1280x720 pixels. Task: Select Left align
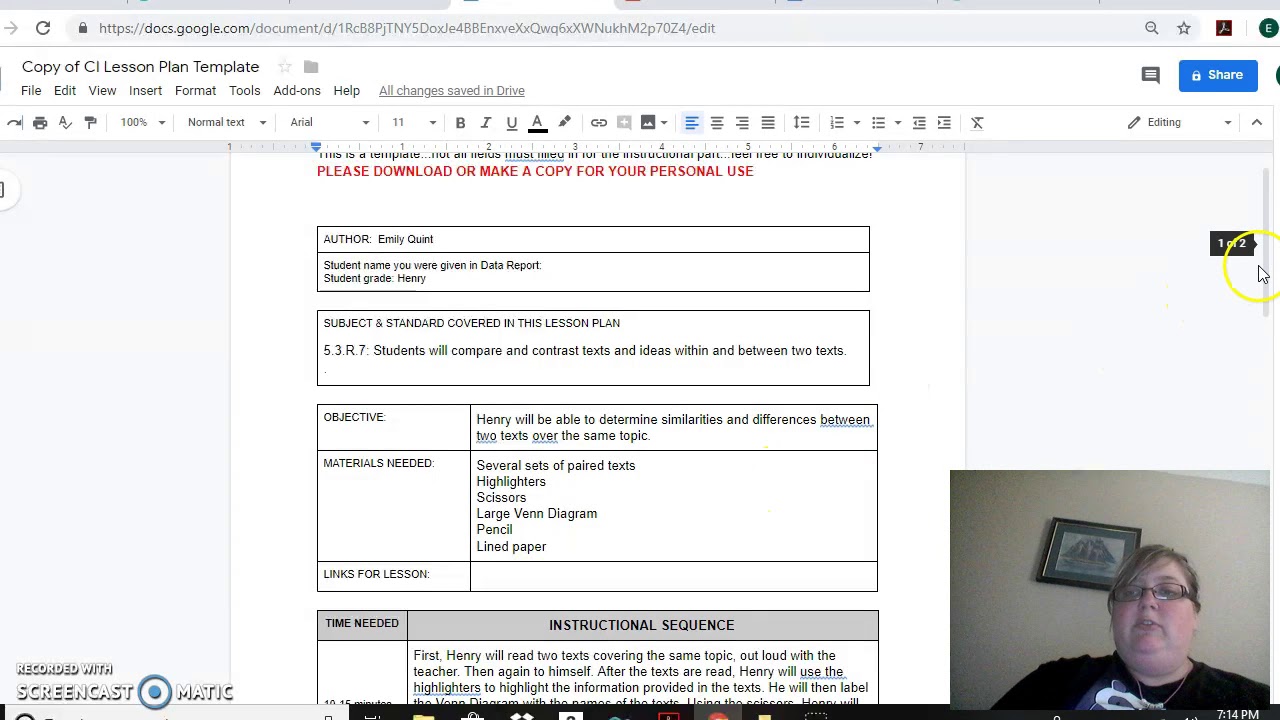[x=691, y=122]
